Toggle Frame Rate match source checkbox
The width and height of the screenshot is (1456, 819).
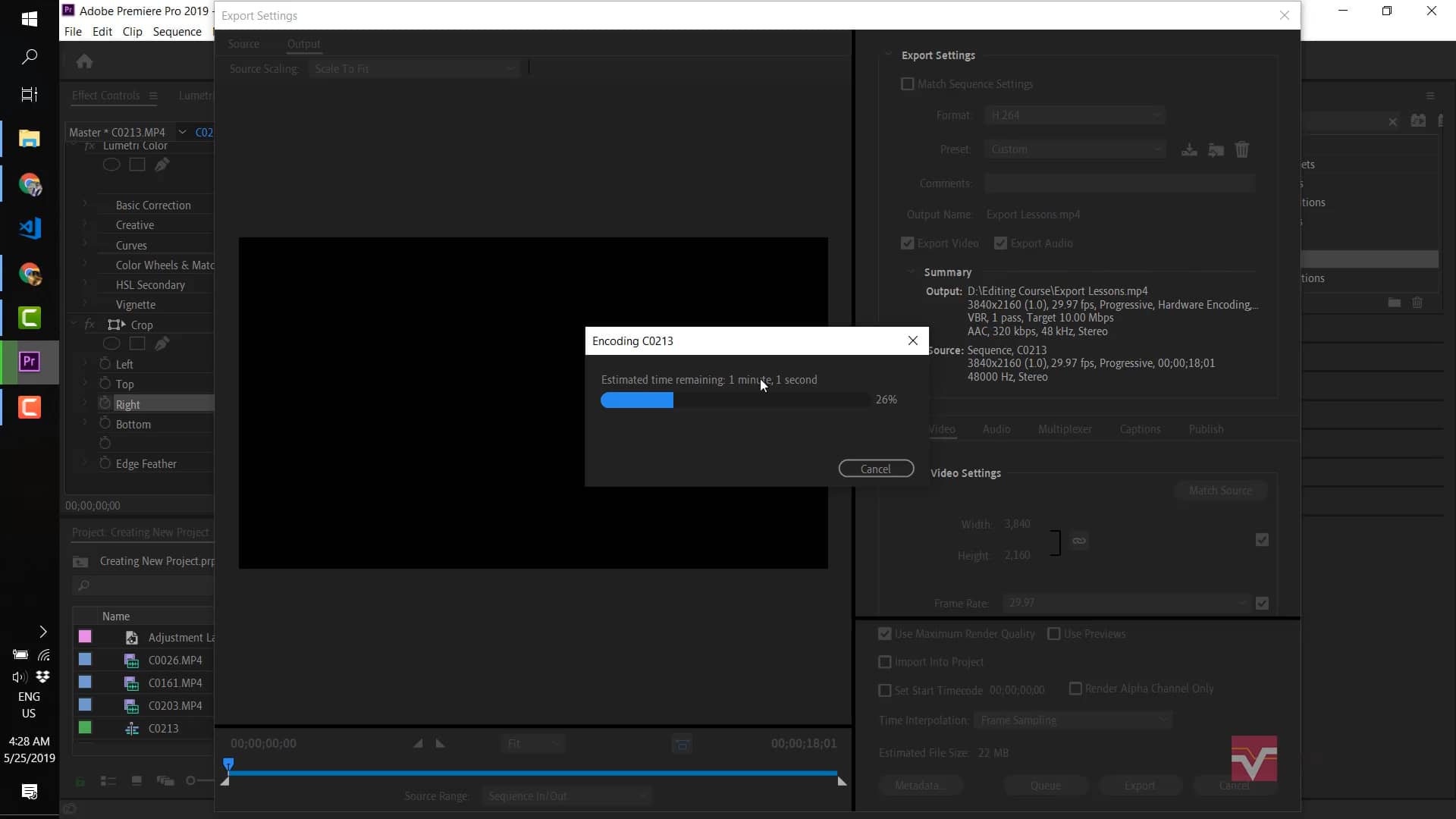tap(1262, 603)
